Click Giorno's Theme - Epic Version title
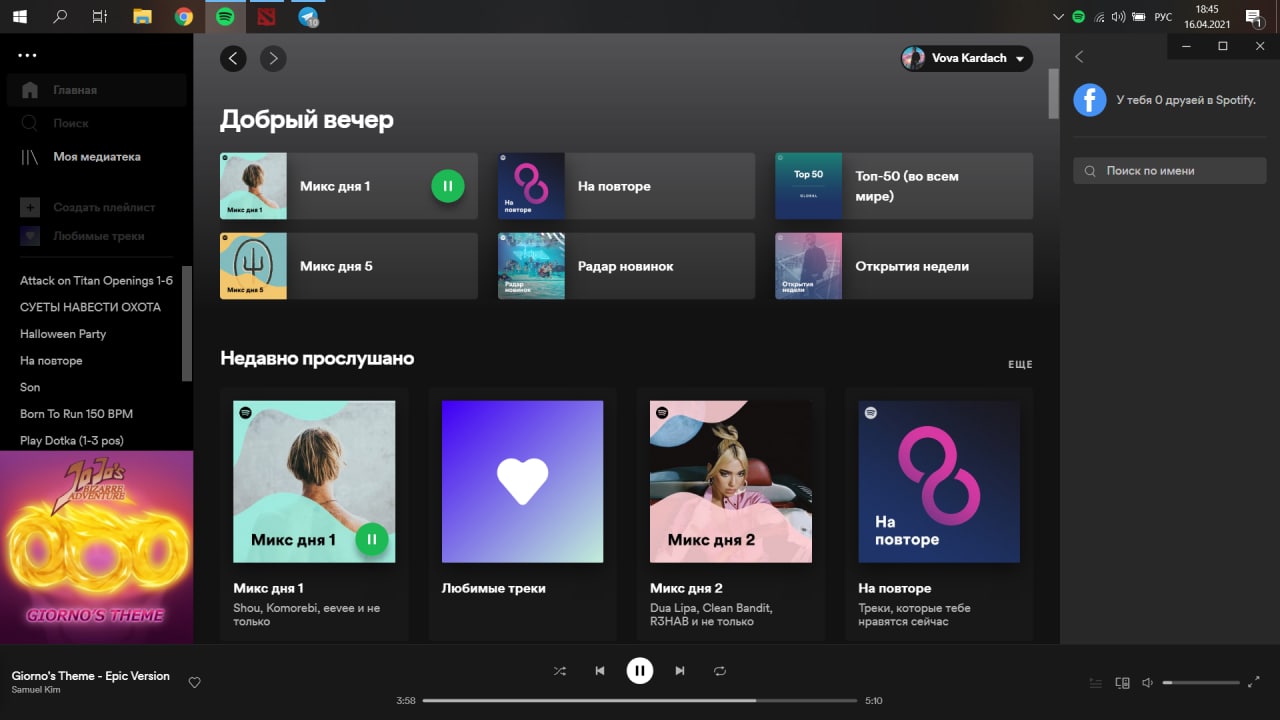 pyautogui.click(x=91, y=676)
